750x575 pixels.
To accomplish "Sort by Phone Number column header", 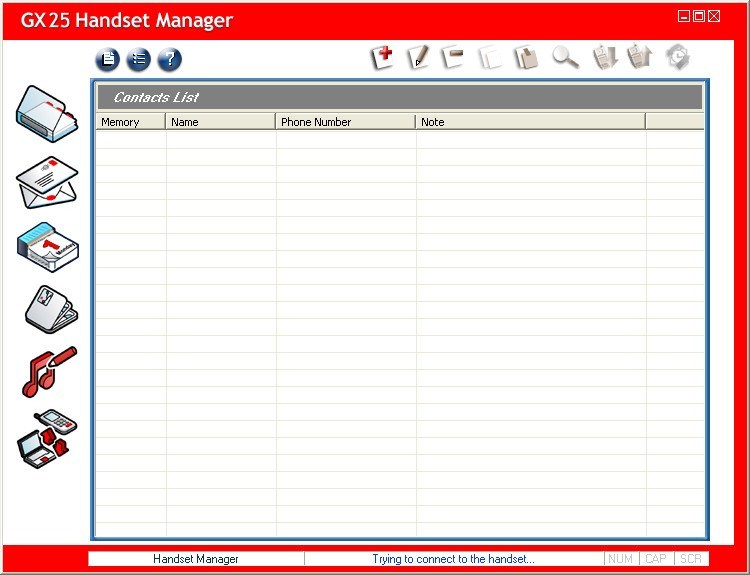I will click(x=345, y=122).
